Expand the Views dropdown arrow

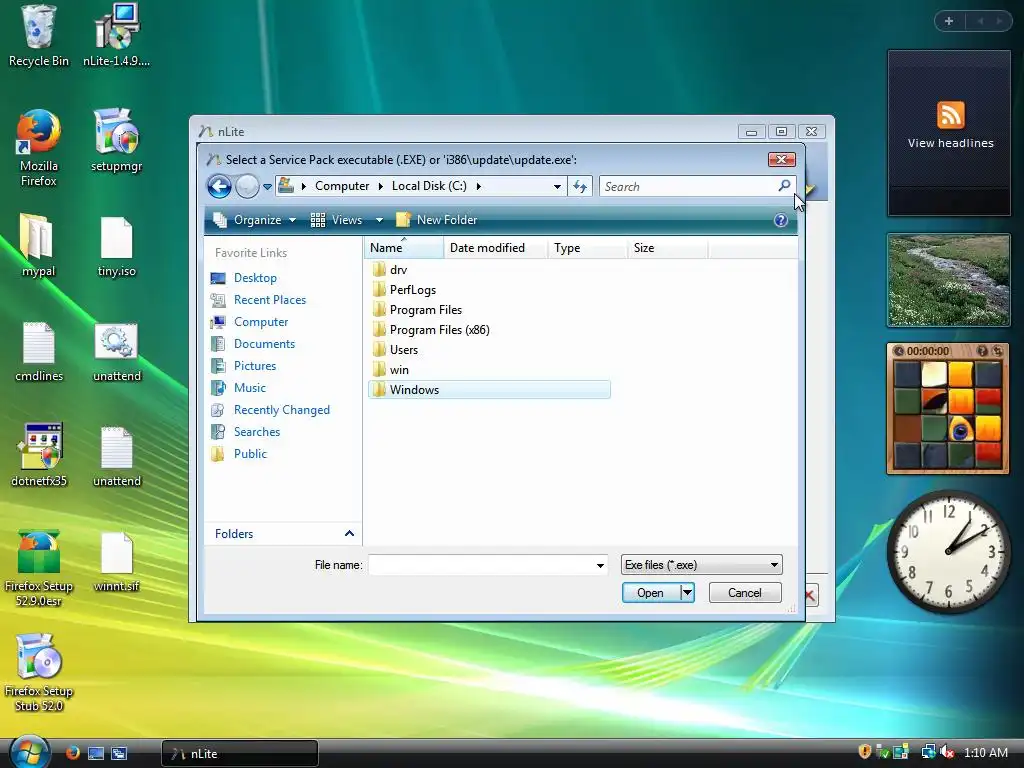379,220
